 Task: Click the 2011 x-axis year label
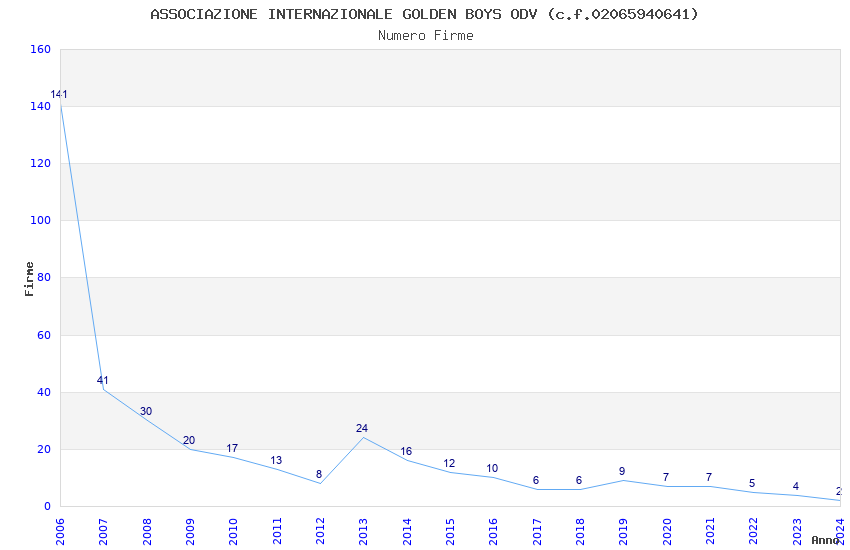point(276,531)
